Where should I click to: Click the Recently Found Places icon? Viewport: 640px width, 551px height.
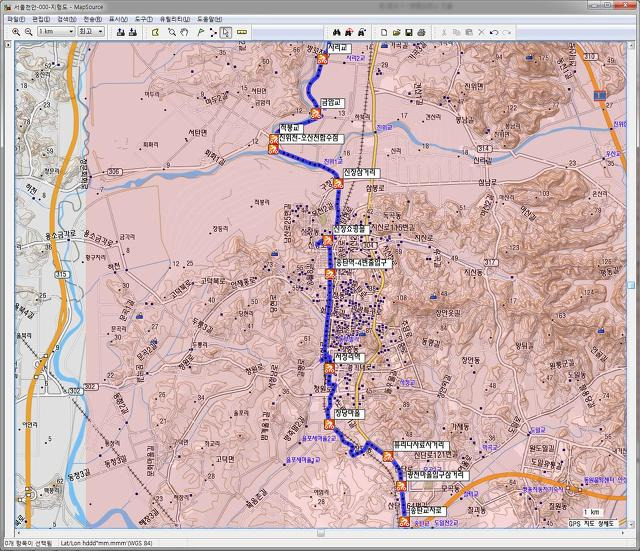(x=362, y=32)
